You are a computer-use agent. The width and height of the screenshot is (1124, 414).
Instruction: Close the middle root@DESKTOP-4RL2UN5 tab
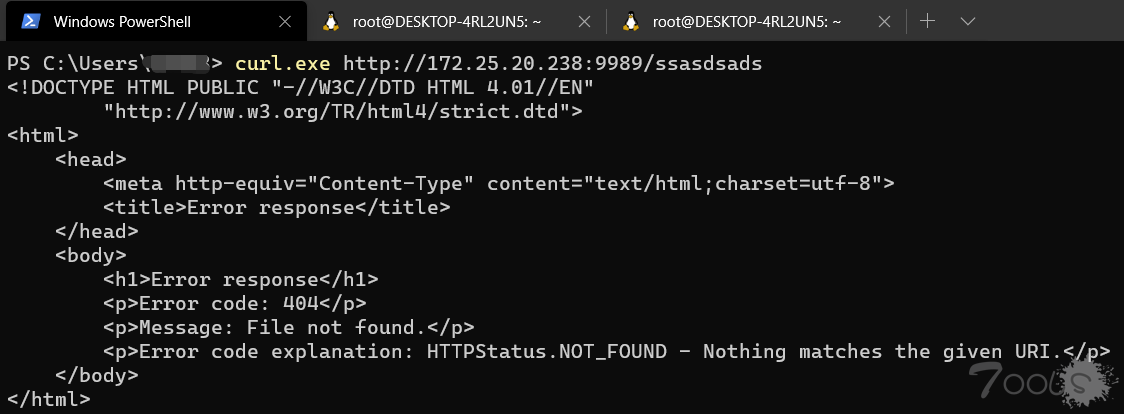click(x=584, y=21)
